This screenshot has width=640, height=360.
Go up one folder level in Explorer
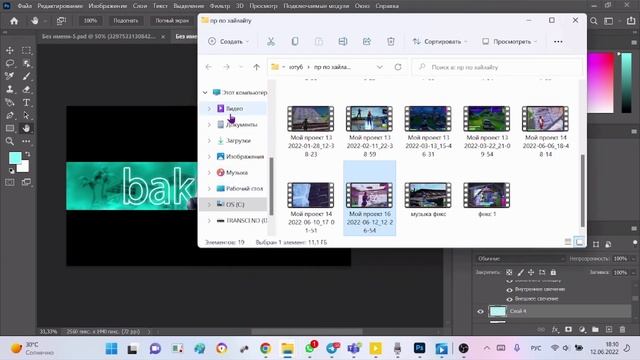coord(256,67)
